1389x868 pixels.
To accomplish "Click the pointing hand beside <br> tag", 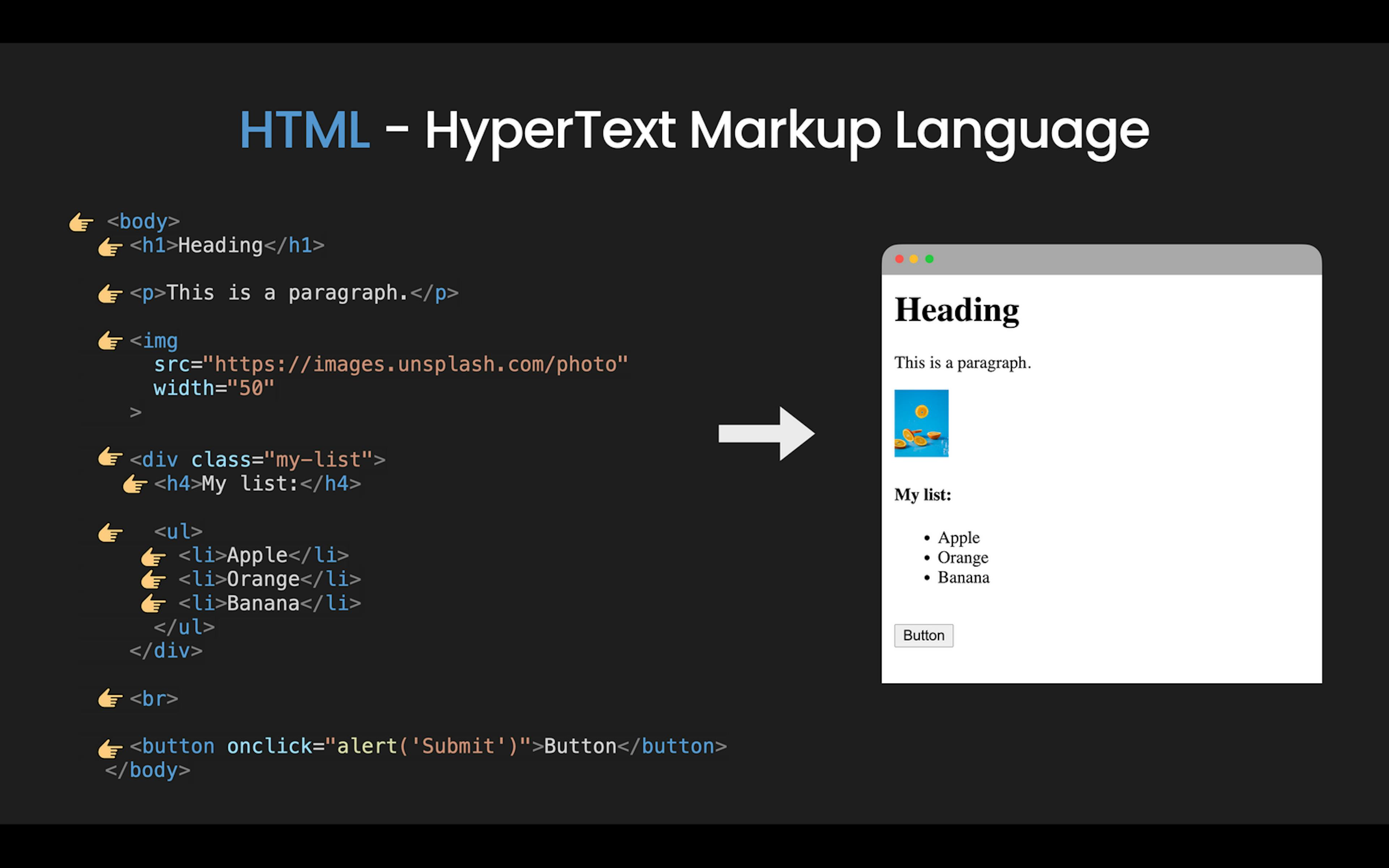I will tap(110, 699).
